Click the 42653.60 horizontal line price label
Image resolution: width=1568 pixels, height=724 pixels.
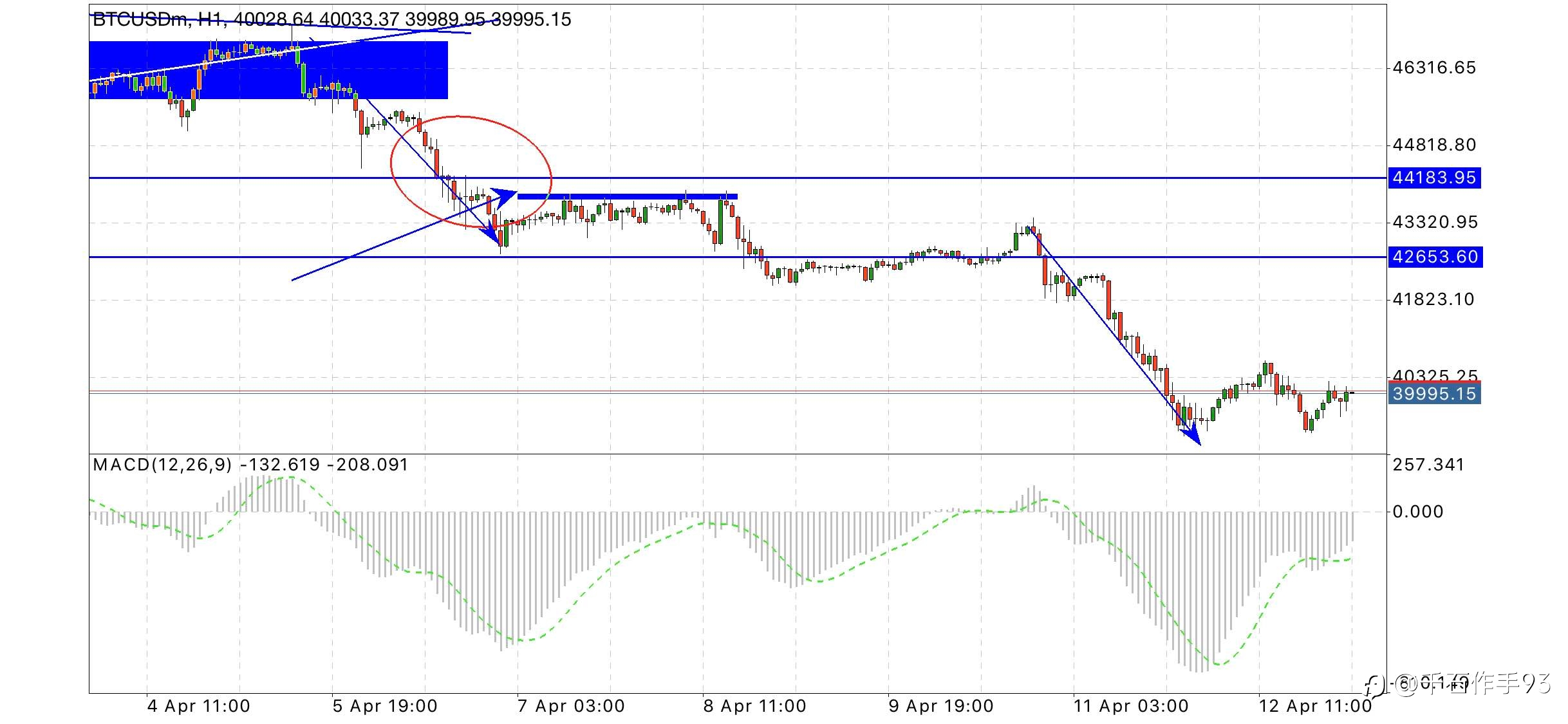coord(1435,257)
